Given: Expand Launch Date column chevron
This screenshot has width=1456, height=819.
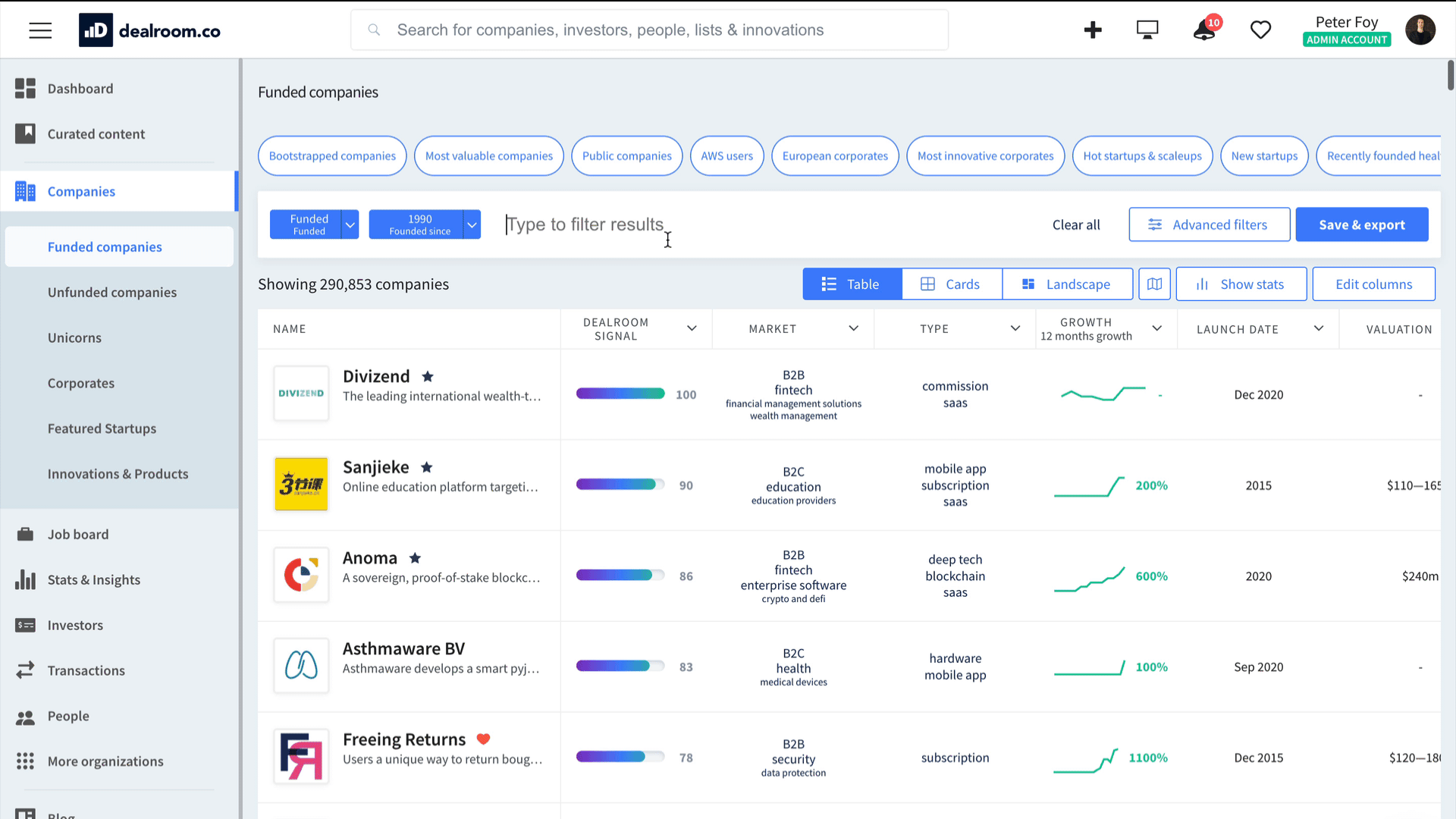Looking at the screenshot, I should 1319,328.
